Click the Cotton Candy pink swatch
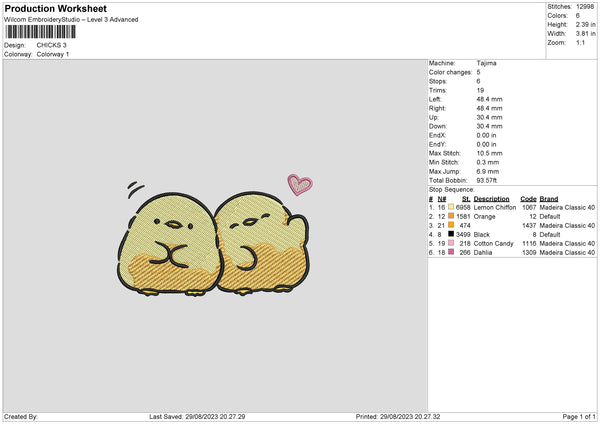This screenshot has height=424, width=600. (x=451, y=243)
